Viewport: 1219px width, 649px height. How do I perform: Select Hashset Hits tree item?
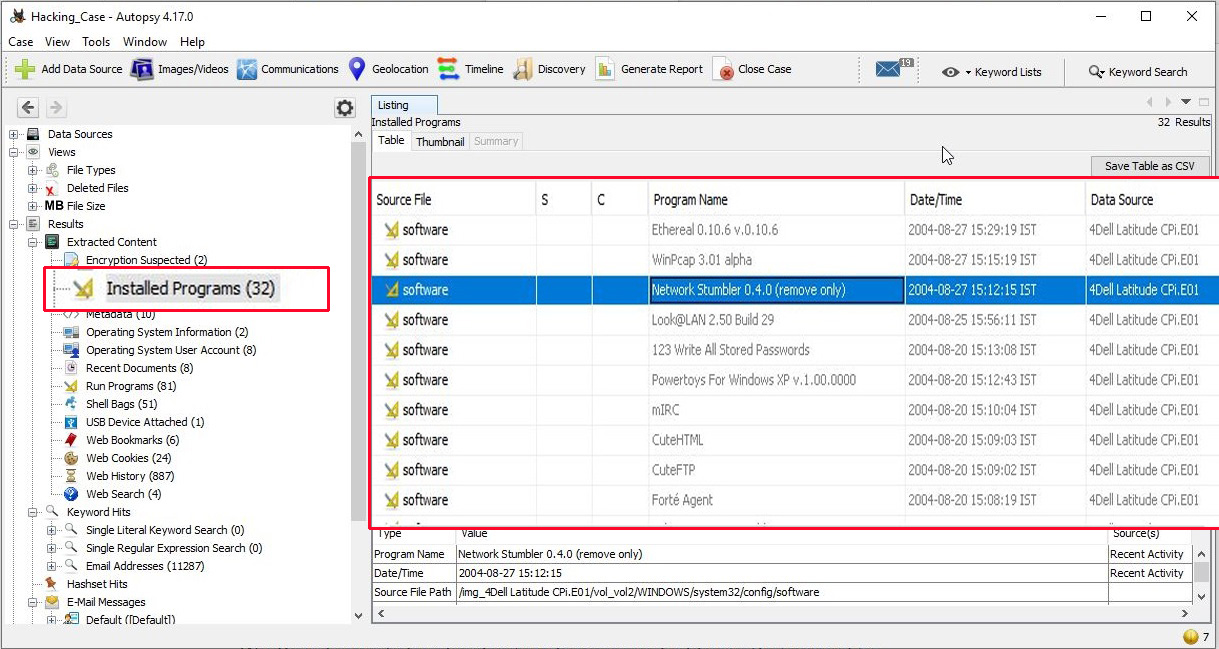point(97,584)
